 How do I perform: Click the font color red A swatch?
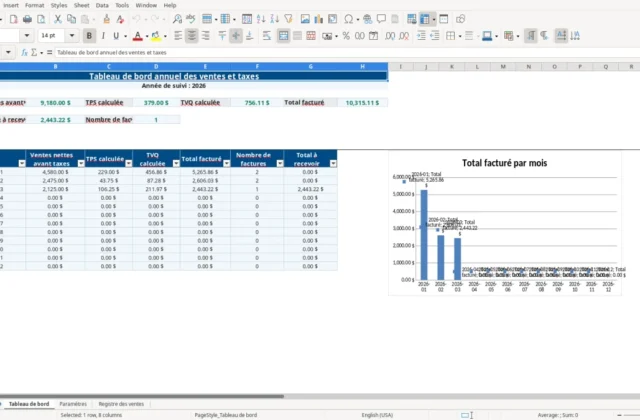[x=138, y=36]
